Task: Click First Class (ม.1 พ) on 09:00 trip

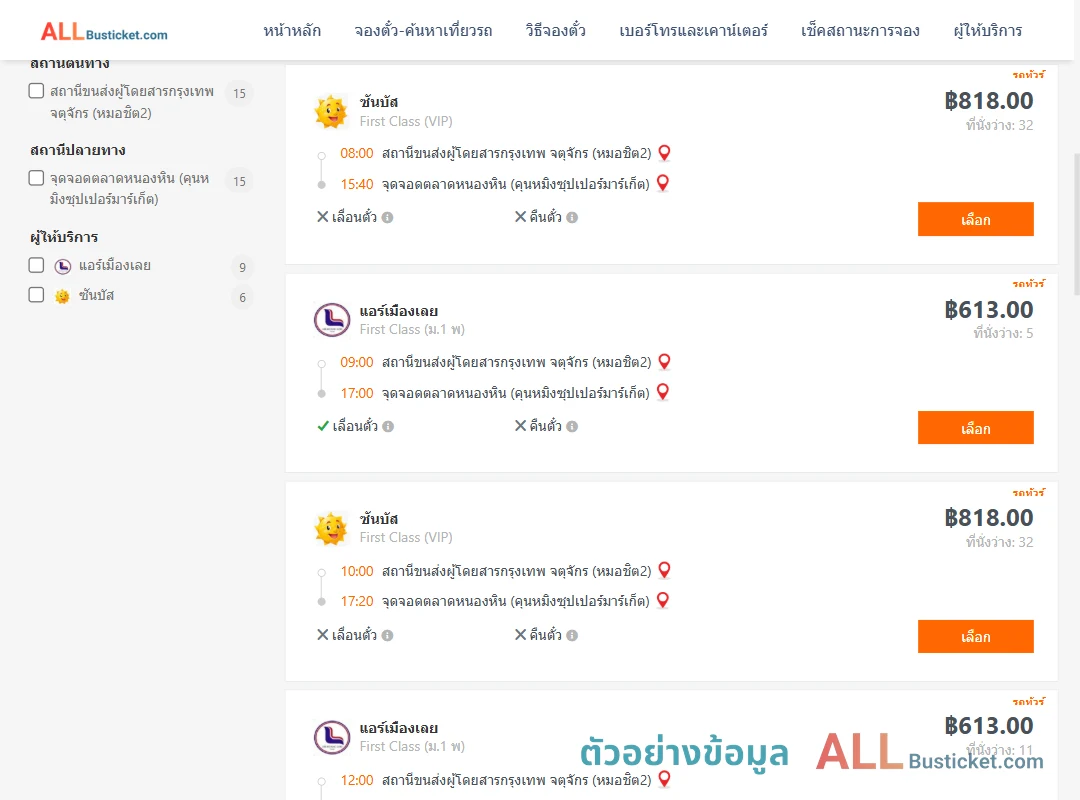Action: tap(412, 329)
